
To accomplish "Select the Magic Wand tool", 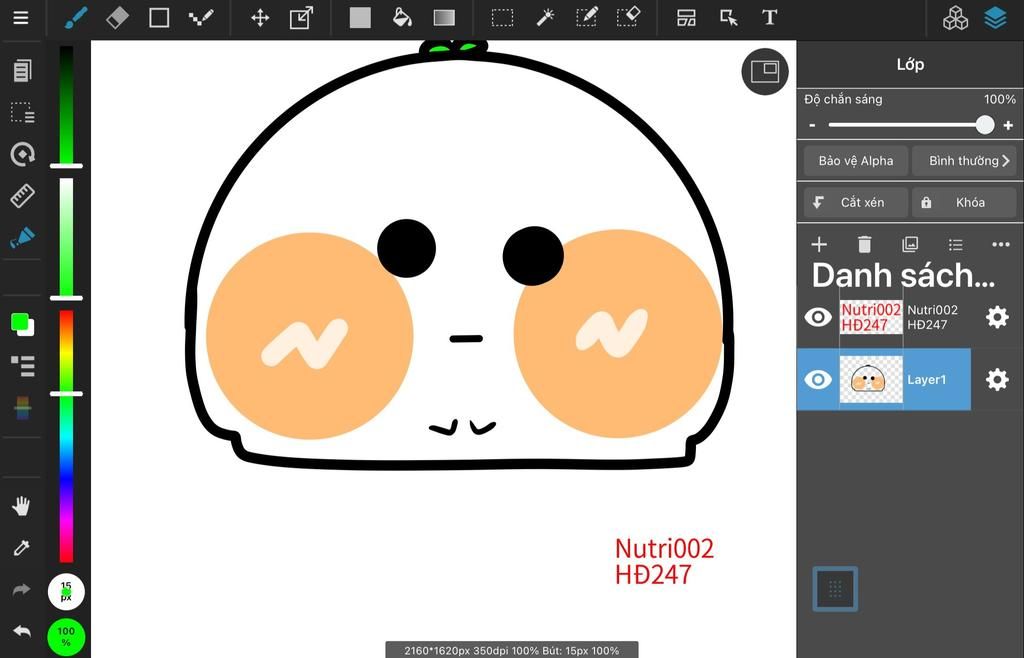I will 545,18.
